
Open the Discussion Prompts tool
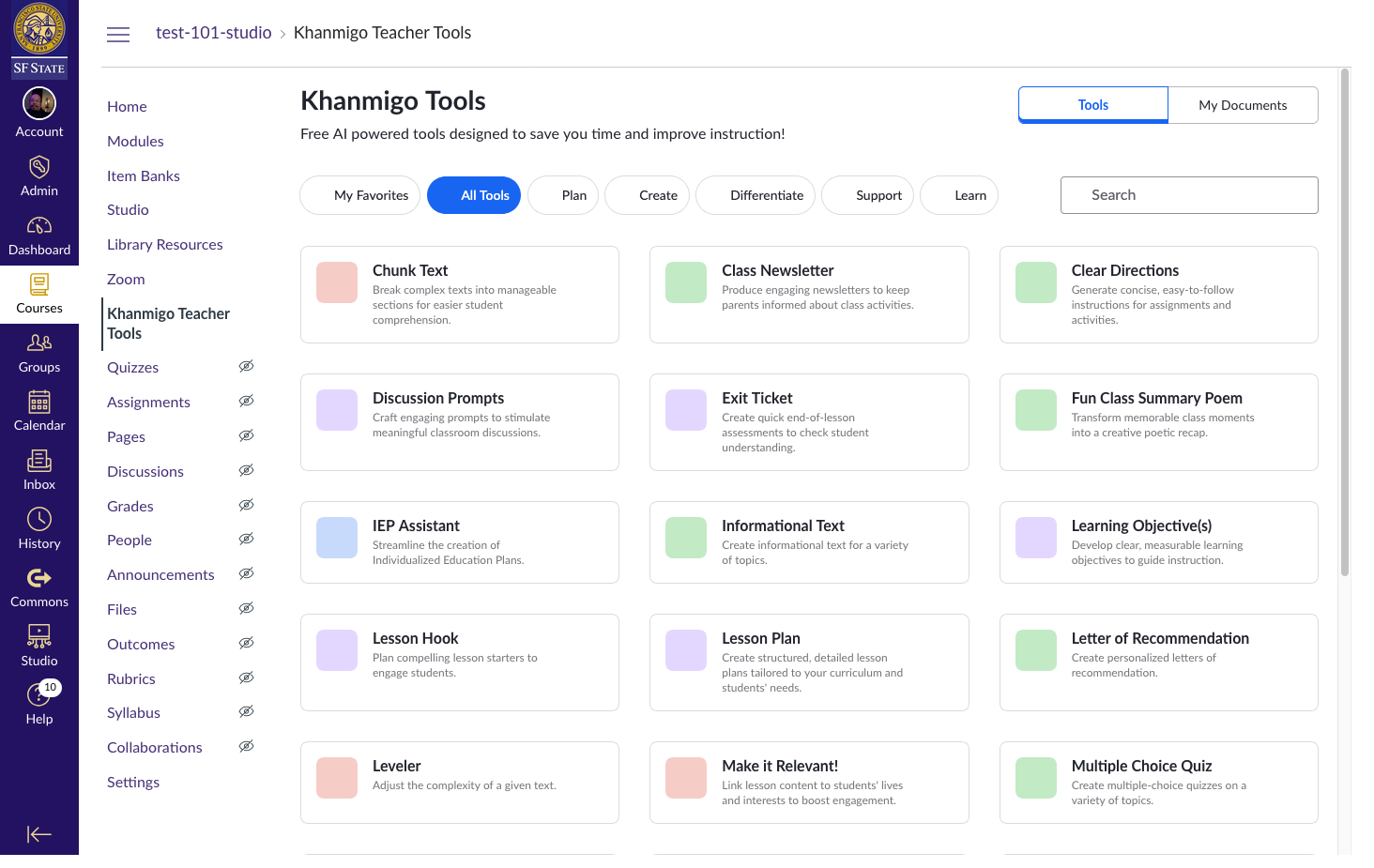(x=460, y=422)
